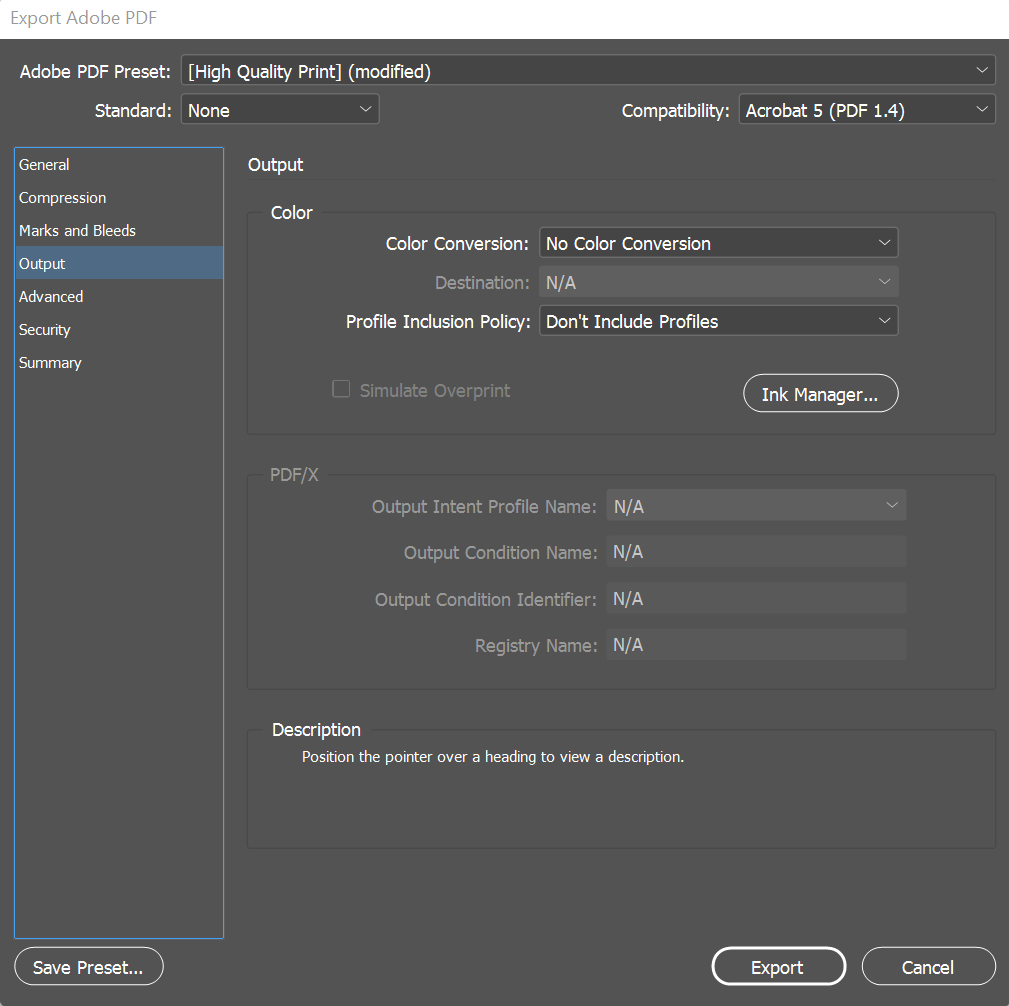1009x1006 pixels.
Task: Click the Output Condition Name field
Action: pyautogui.click(x=756, y=553)
